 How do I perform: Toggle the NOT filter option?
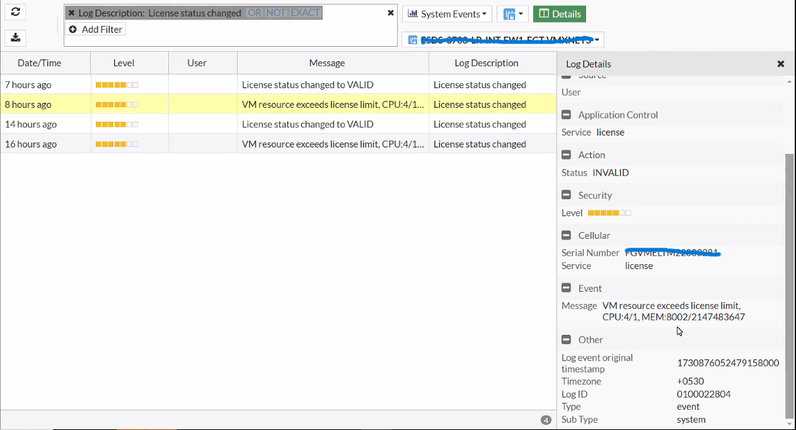[x=275, y=13]
